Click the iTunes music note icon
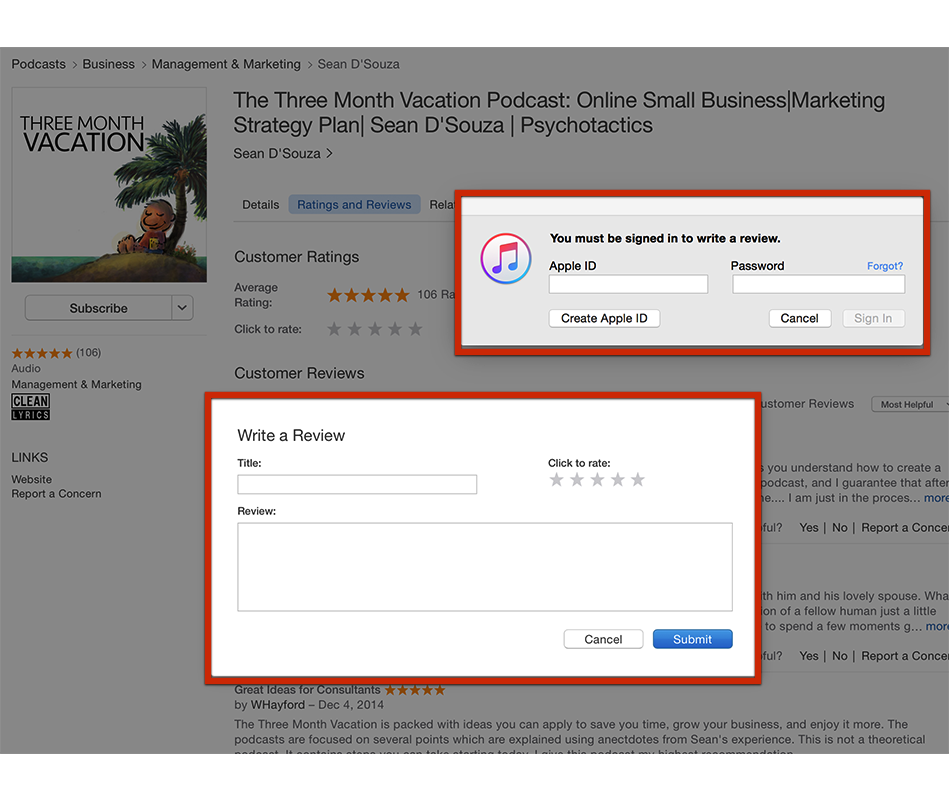This screenshot has width=949, height=800. 506,258
